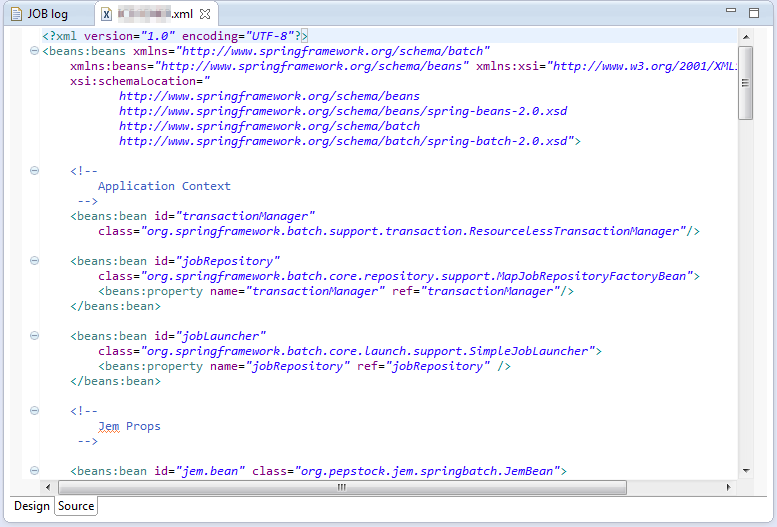
Task: Click the "jobLauncher" id value
Action: [x=221, y=336]
